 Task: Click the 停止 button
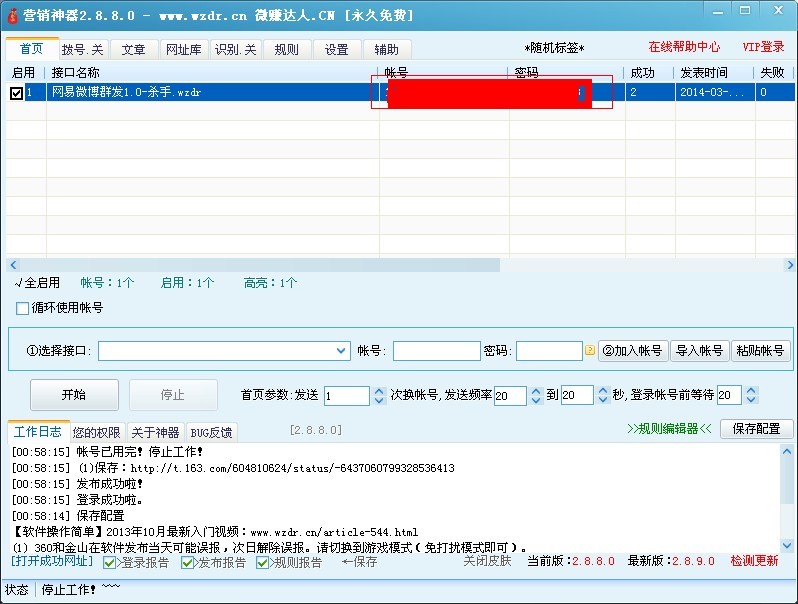click(173, 395)
